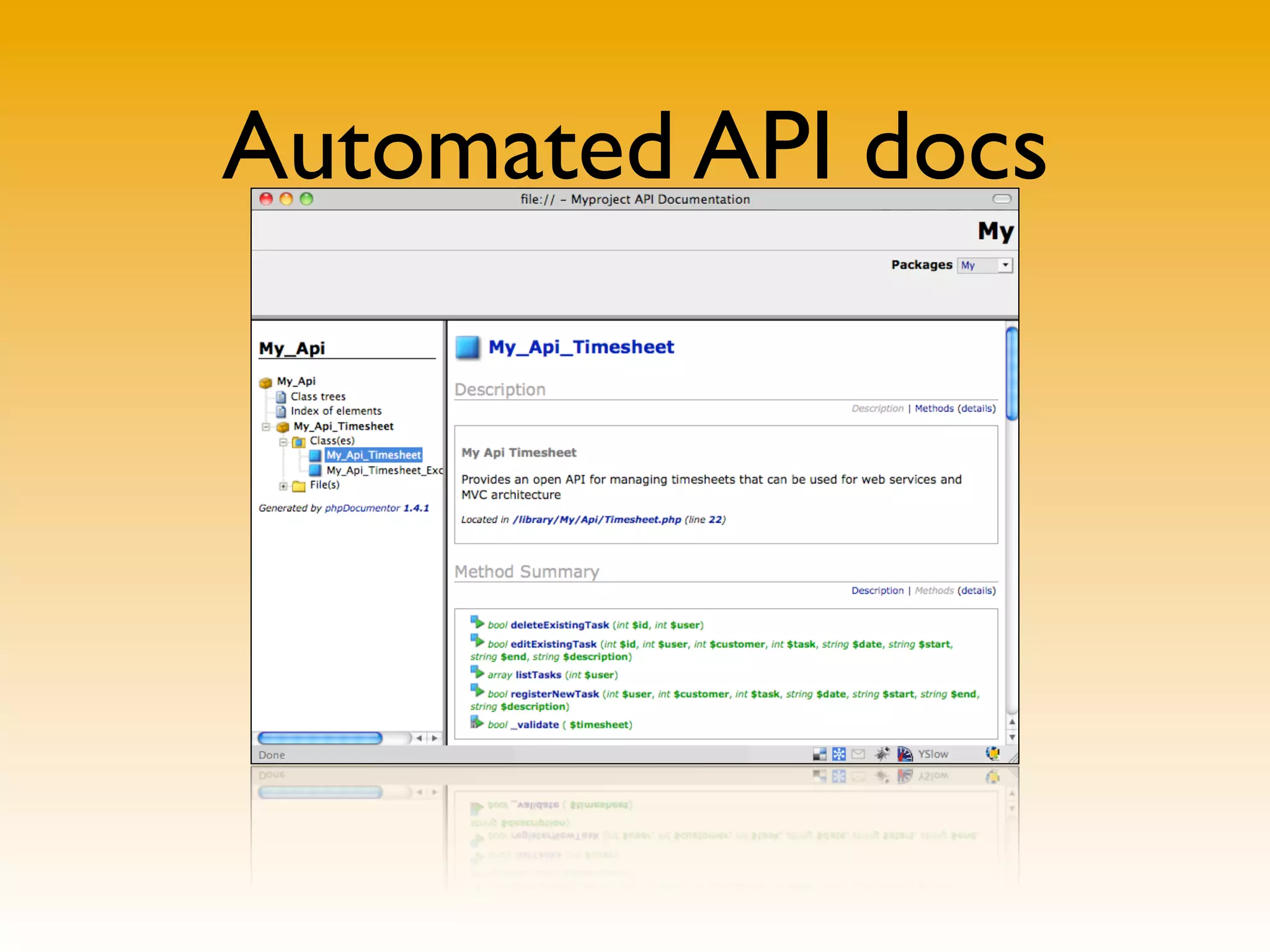This screenshot has width=1270, height=952.
Task: Click sidebar scroll right arrow
Action: coord(435,738)
